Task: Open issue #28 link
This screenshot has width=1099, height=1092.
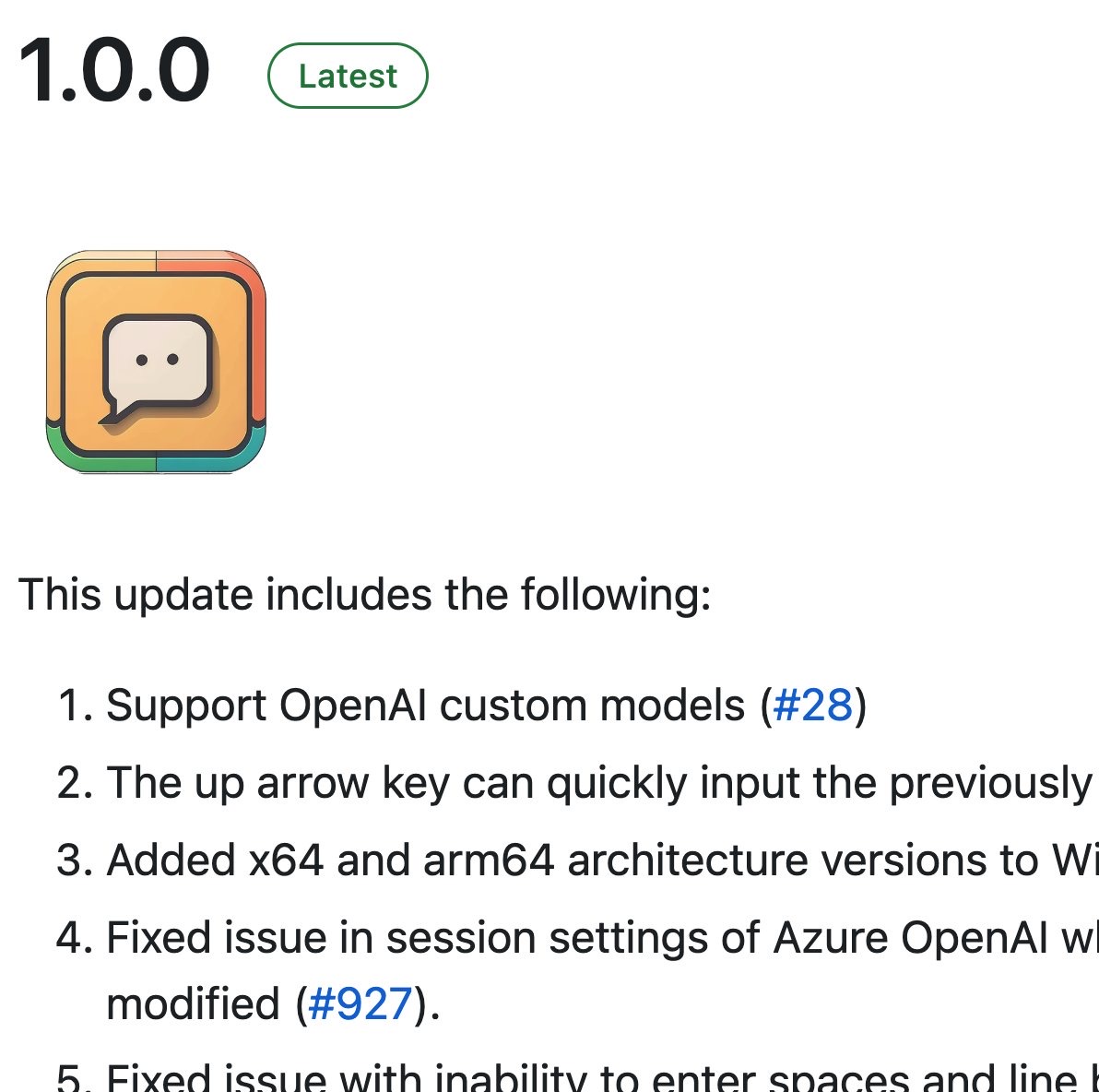Action: [812, 705]
